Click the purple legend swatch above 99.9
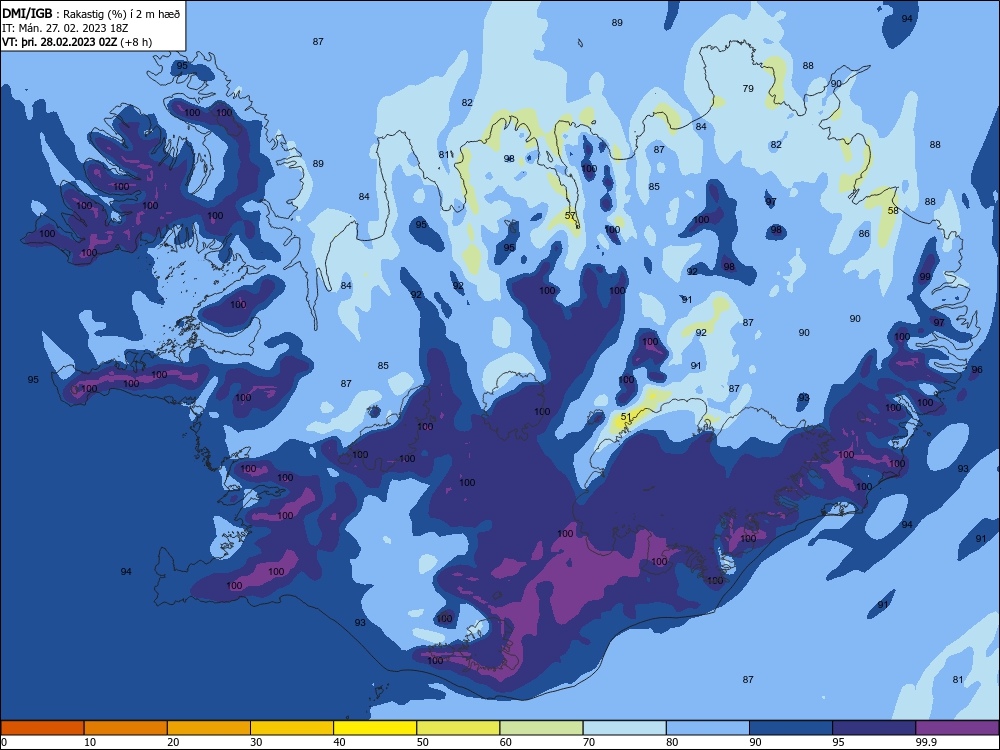This screenshot has width=1000, height=750. click(957, 728)
